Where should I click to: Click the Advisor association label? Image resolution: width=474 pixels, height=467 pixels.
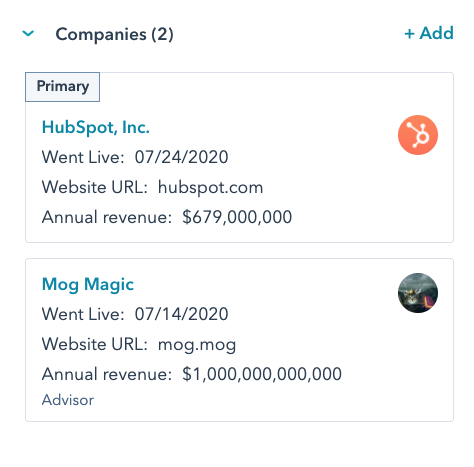68,400
